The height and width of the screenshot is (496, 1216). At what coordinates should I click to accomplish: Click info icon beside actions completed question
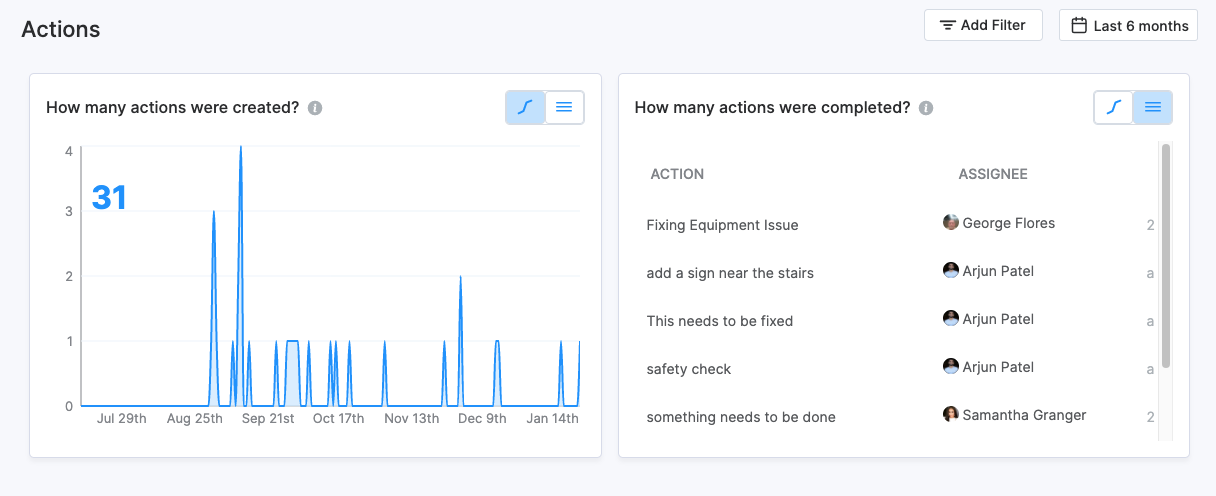926,108
